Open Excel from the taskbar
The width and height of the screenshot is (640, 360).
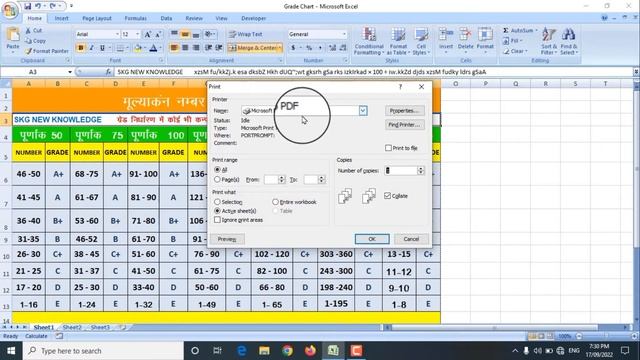tap(333, 351)
